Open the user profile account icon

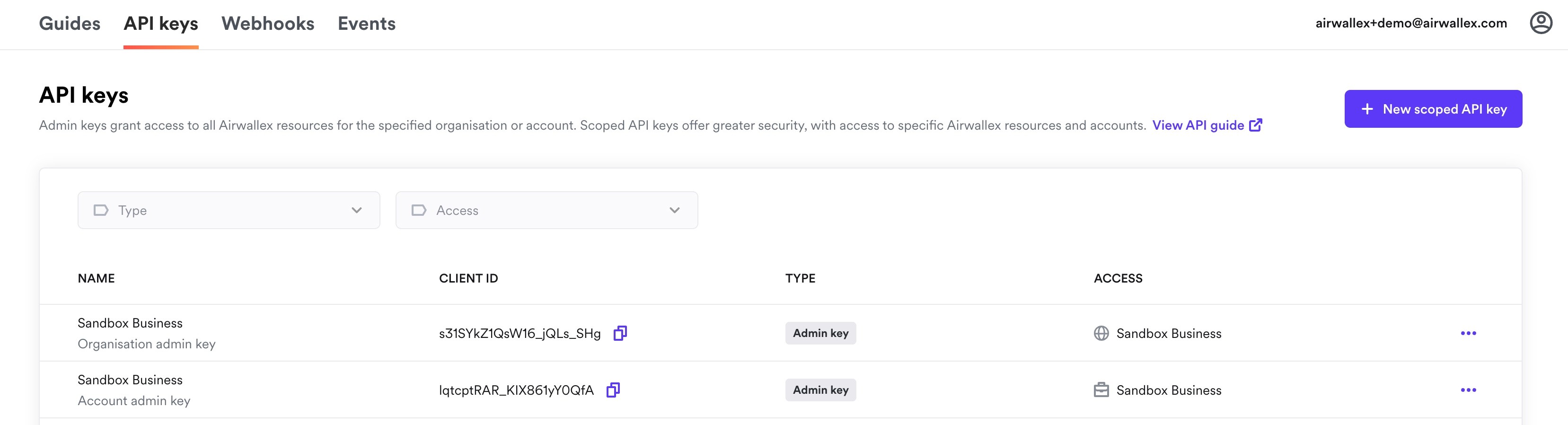pos(1542,23)
